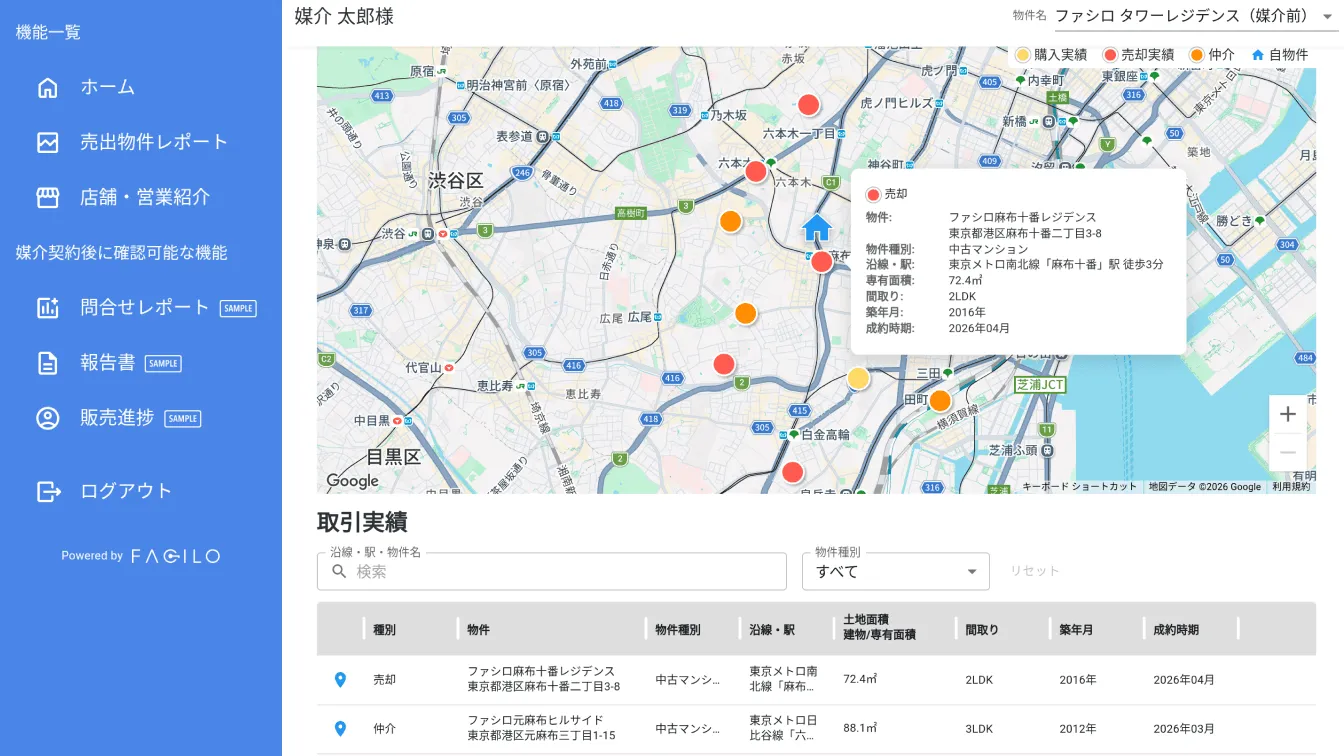Screen dimensions: 1344x756
Task: Click the 報告書 document icon
Action: coord(47,363)
